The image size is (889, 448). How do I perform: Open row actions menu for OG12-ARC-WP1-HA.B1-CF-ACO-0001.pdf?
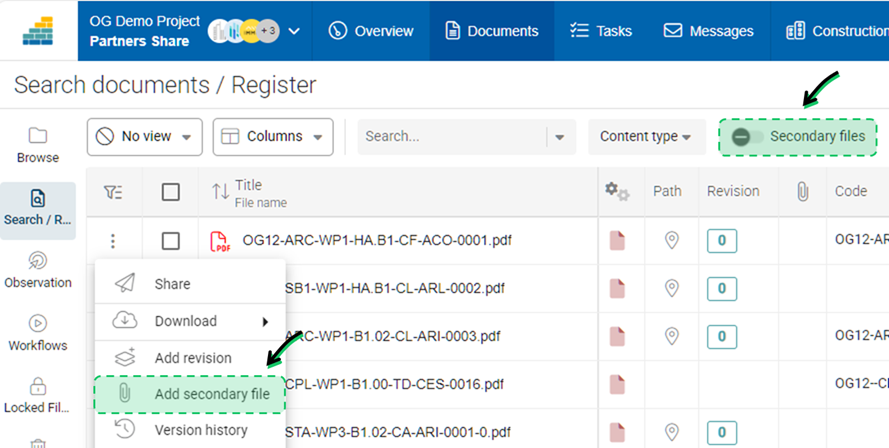point(113,241)
